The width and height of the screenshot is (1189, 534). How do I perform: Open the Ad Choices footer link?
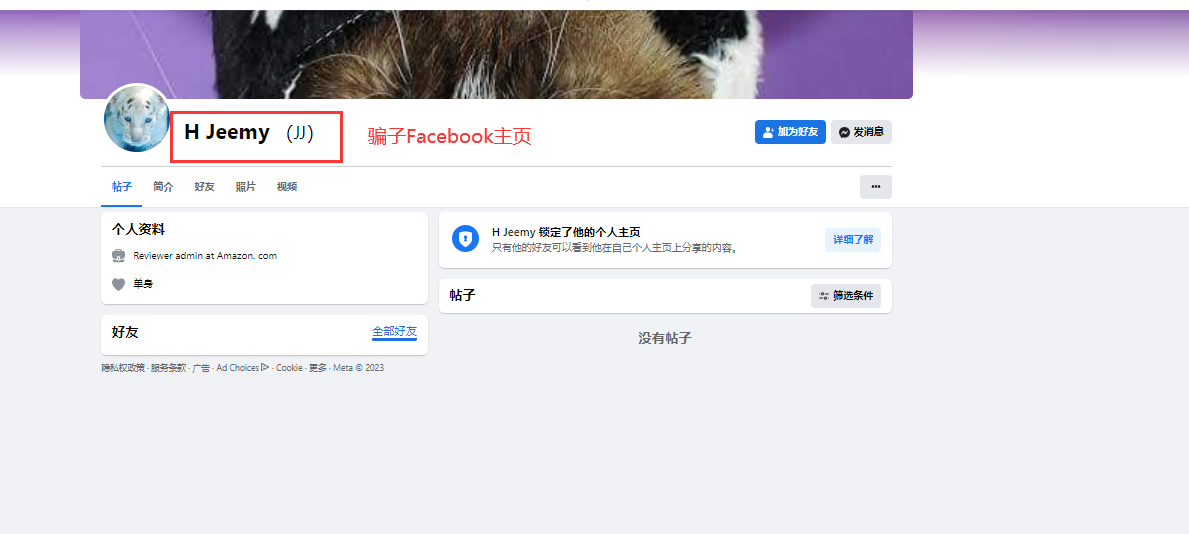coord(243,368)
